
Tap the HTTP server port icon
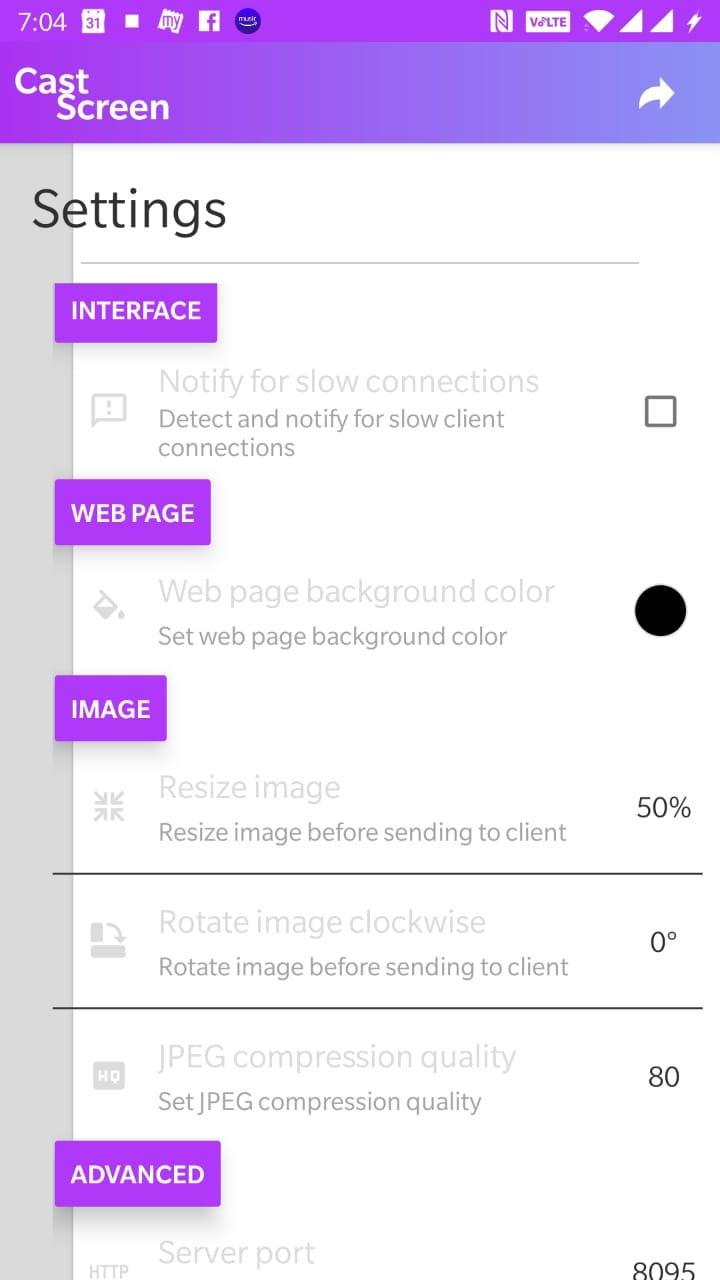[x=109, y=1272]
